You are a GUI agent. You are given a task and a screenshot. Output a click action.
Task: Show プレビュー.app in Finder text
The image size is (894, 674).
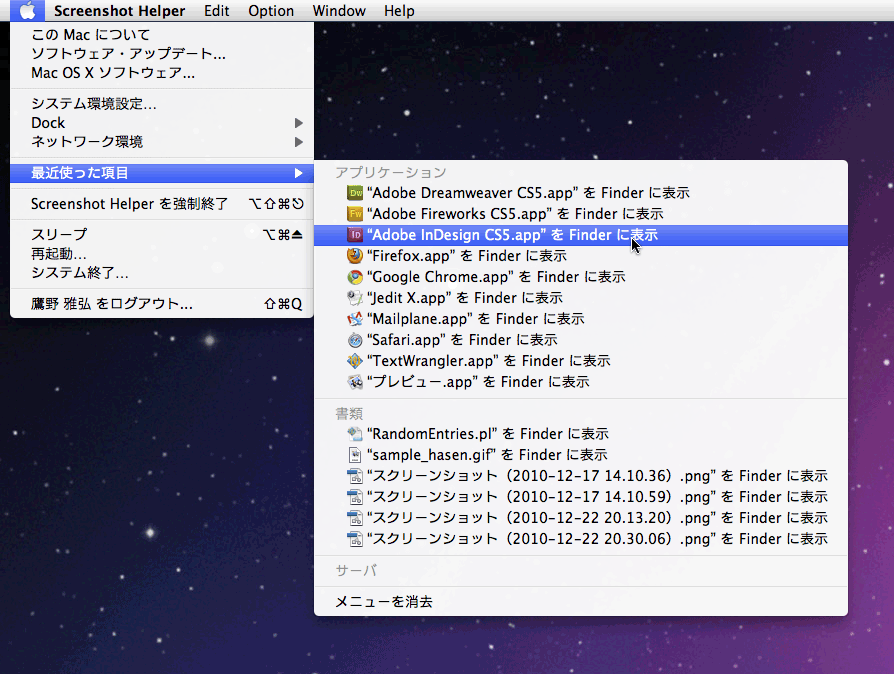tap(478, 381)
